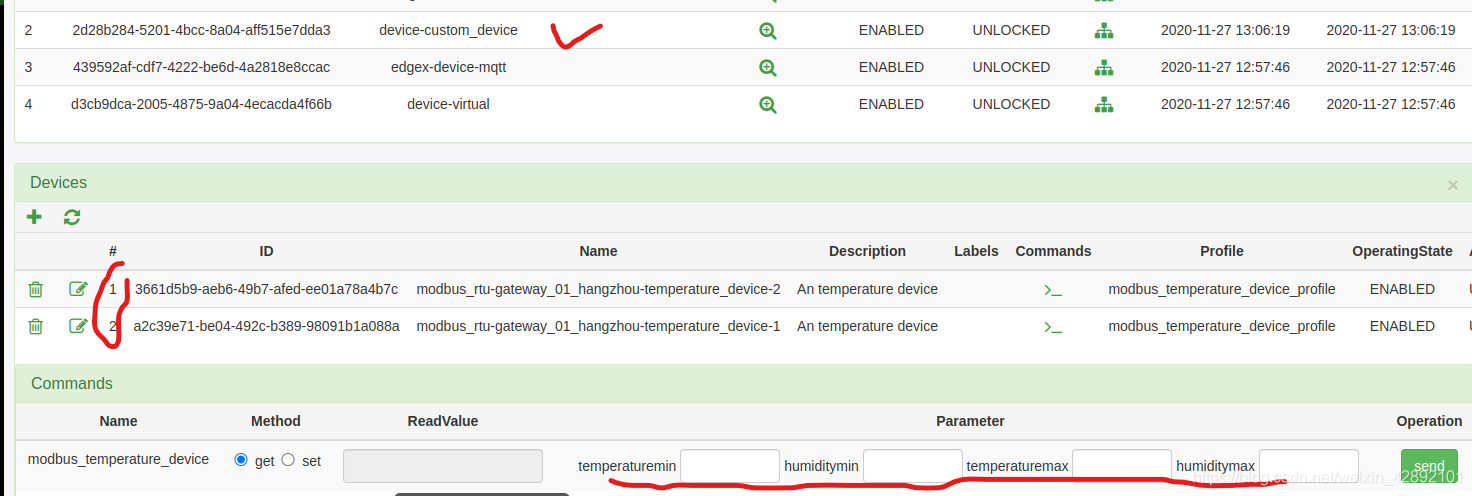
Task: Click modbus_temperature_device command name
Action: tap(118, 459)
